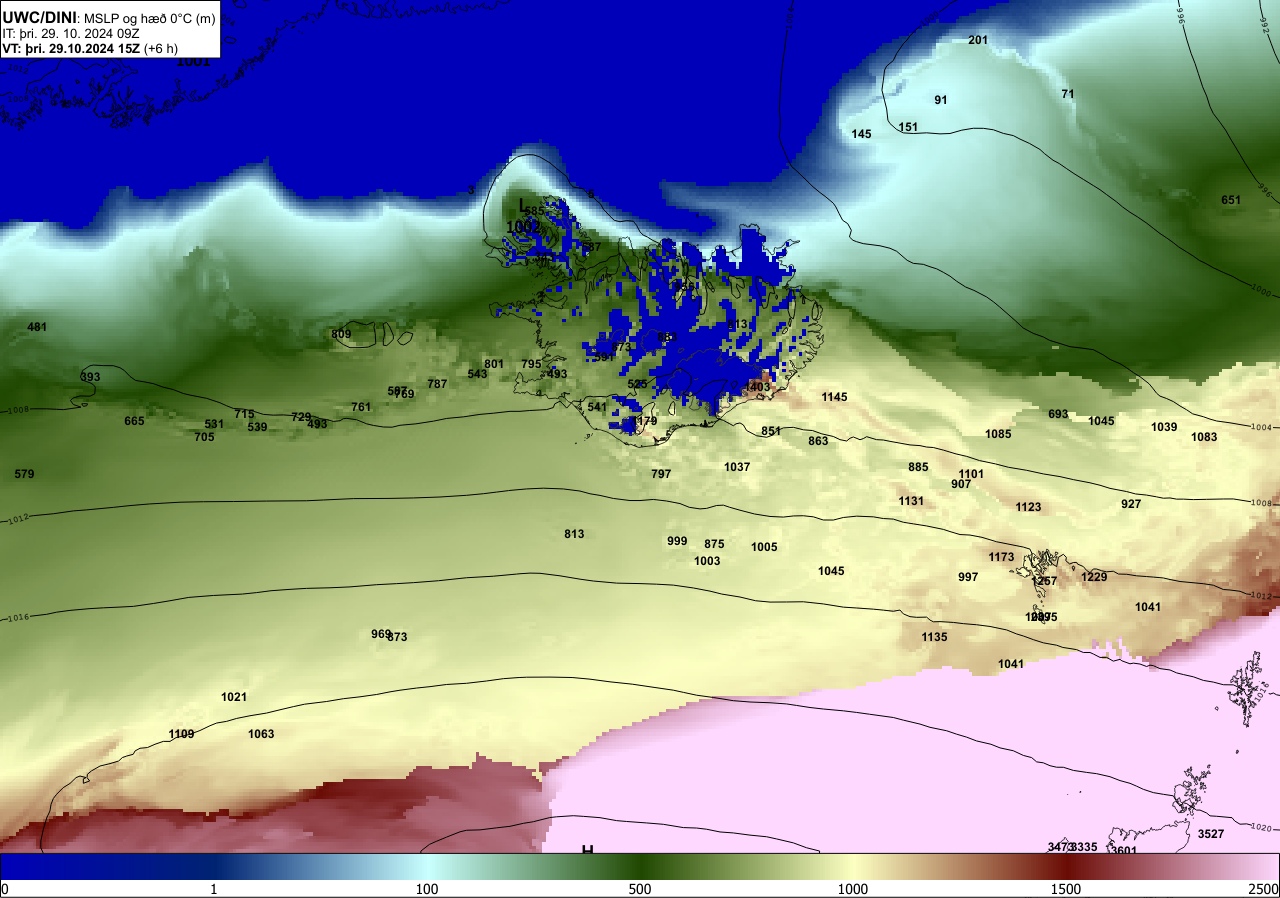Click the height value 809
This screenshot has height=898, width=1280.
[341, 334]
